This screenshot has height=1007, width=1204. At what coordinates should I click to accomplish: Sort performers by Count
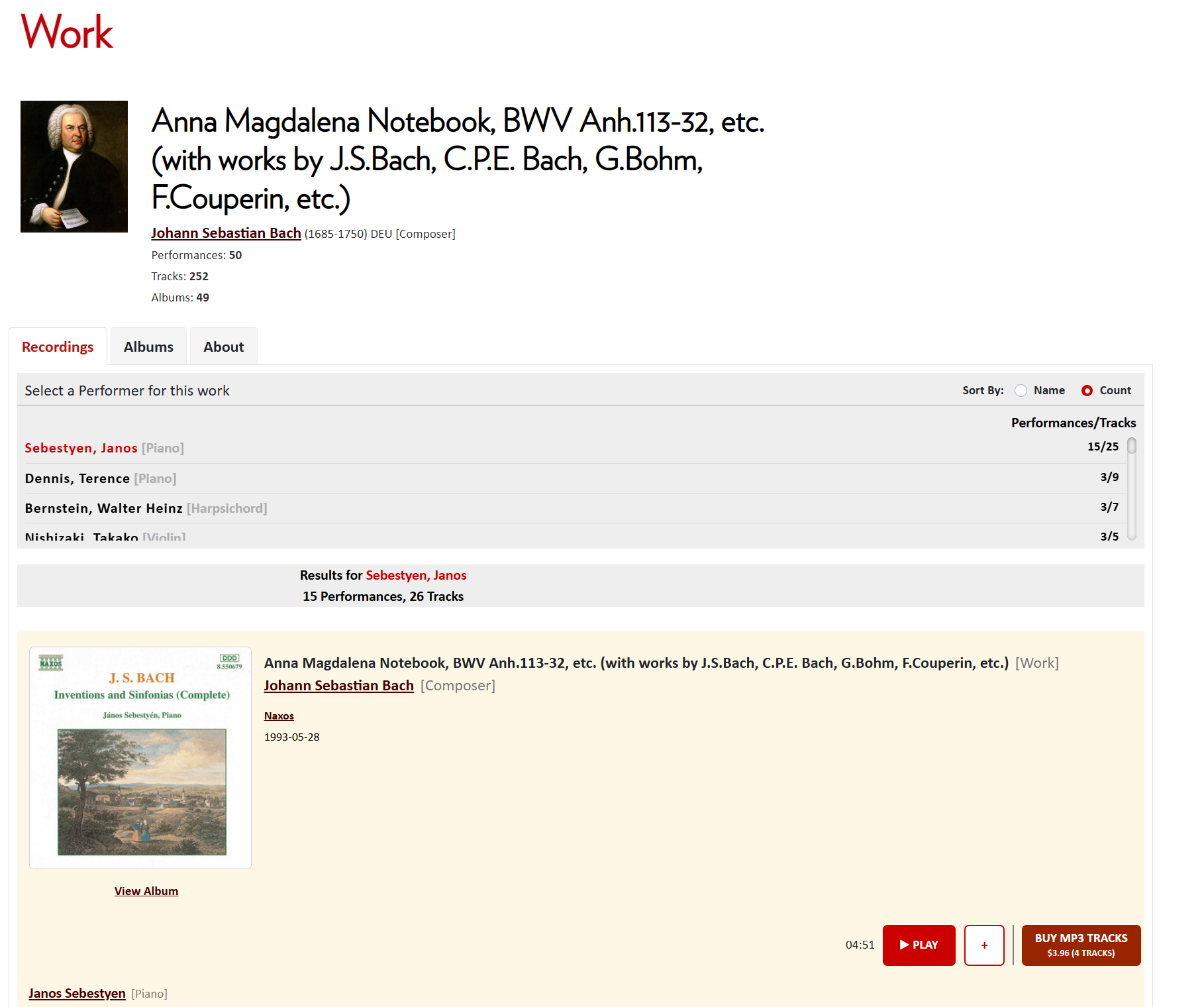(x=1087, y=391)
